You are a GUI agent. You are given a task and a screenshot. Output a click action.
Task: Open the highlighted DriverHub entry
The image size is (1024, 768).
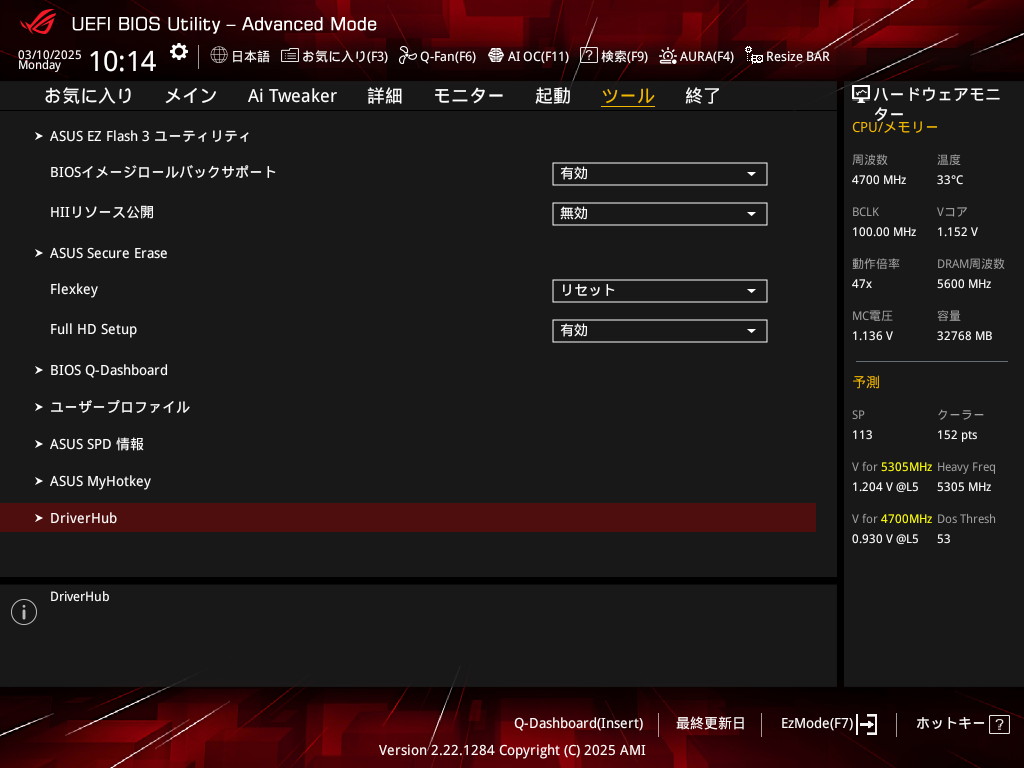[408, 518]
